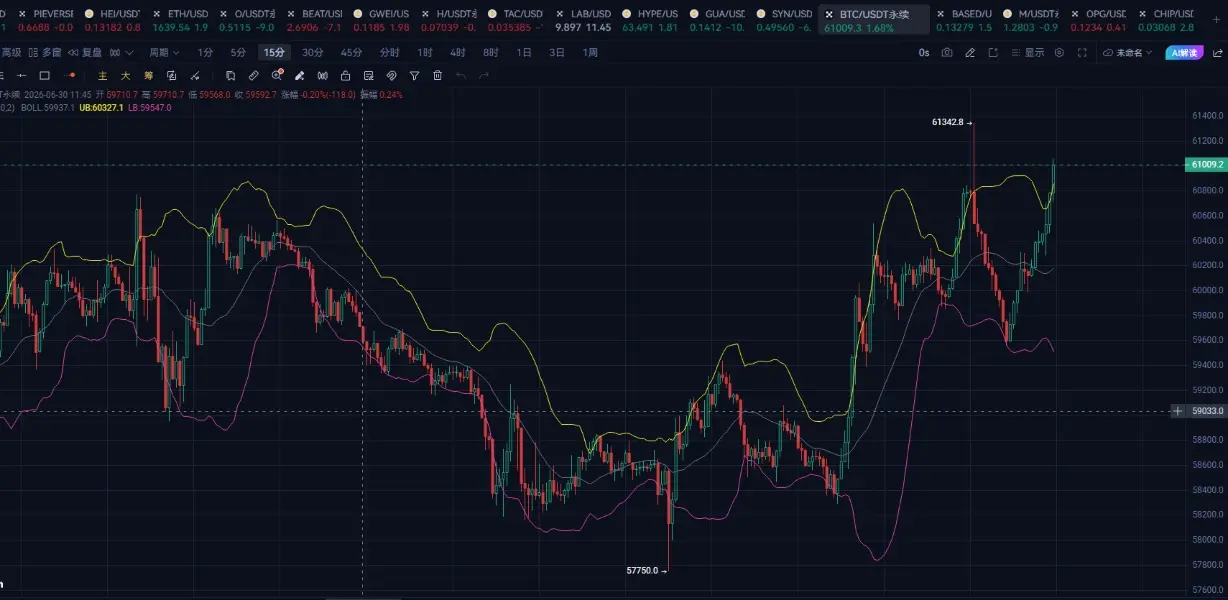Click the screenshot camera icon
The height and width of the screenshot is (600, 1228).
click(x=947, y=52)
